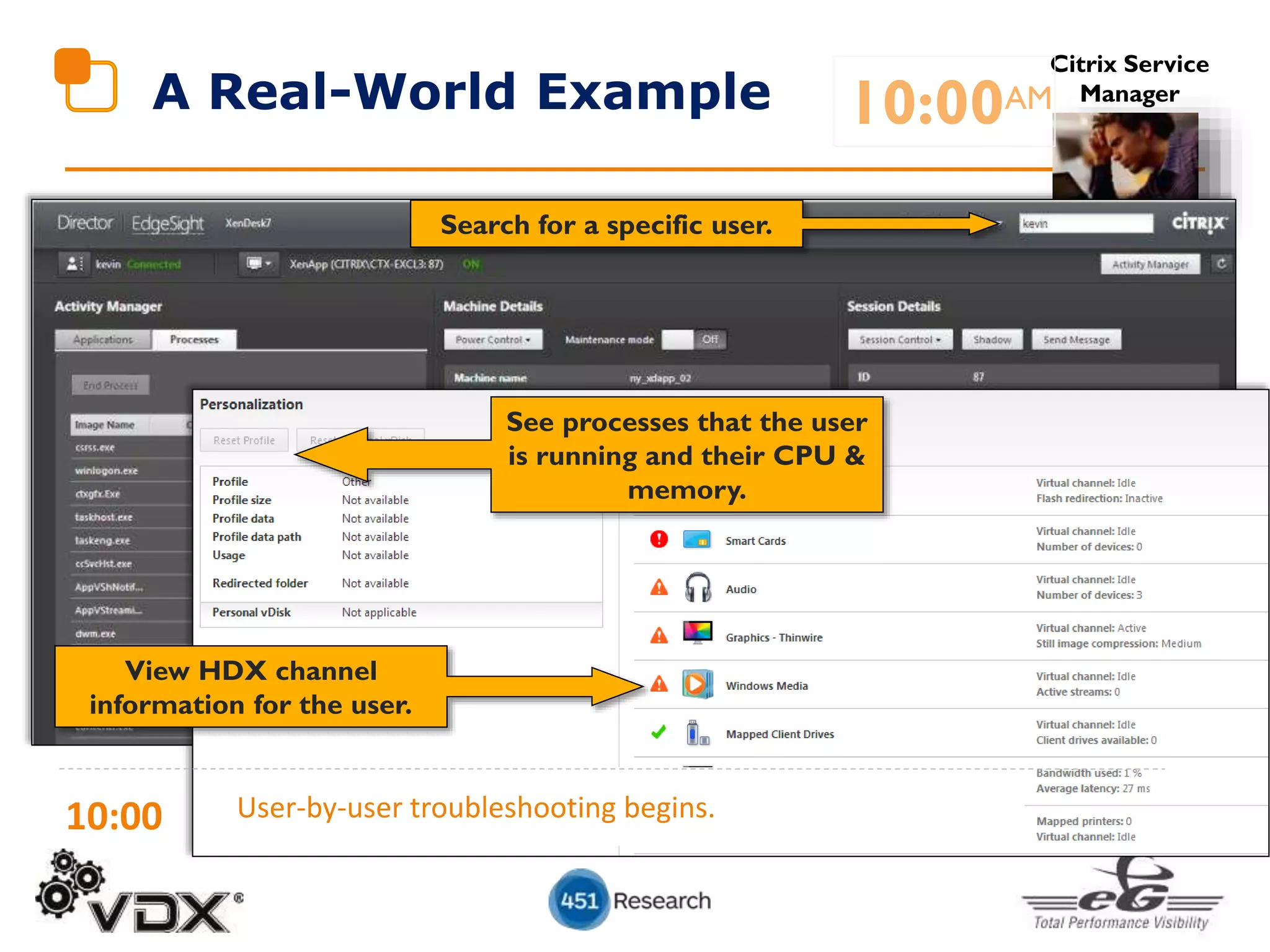Click the Profile data path label
1270x952 pixels.
click(x=257, y=537)
